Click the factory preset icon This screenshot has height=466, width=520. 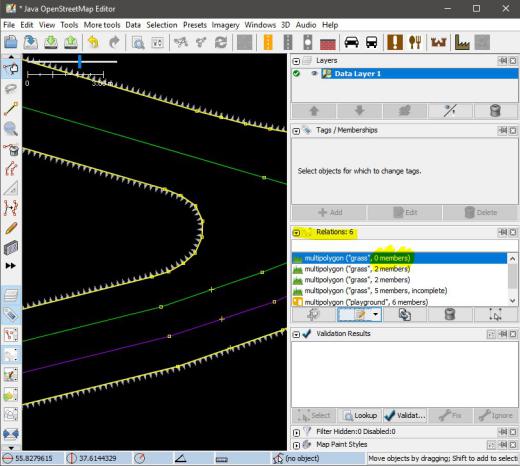[462, 43]
